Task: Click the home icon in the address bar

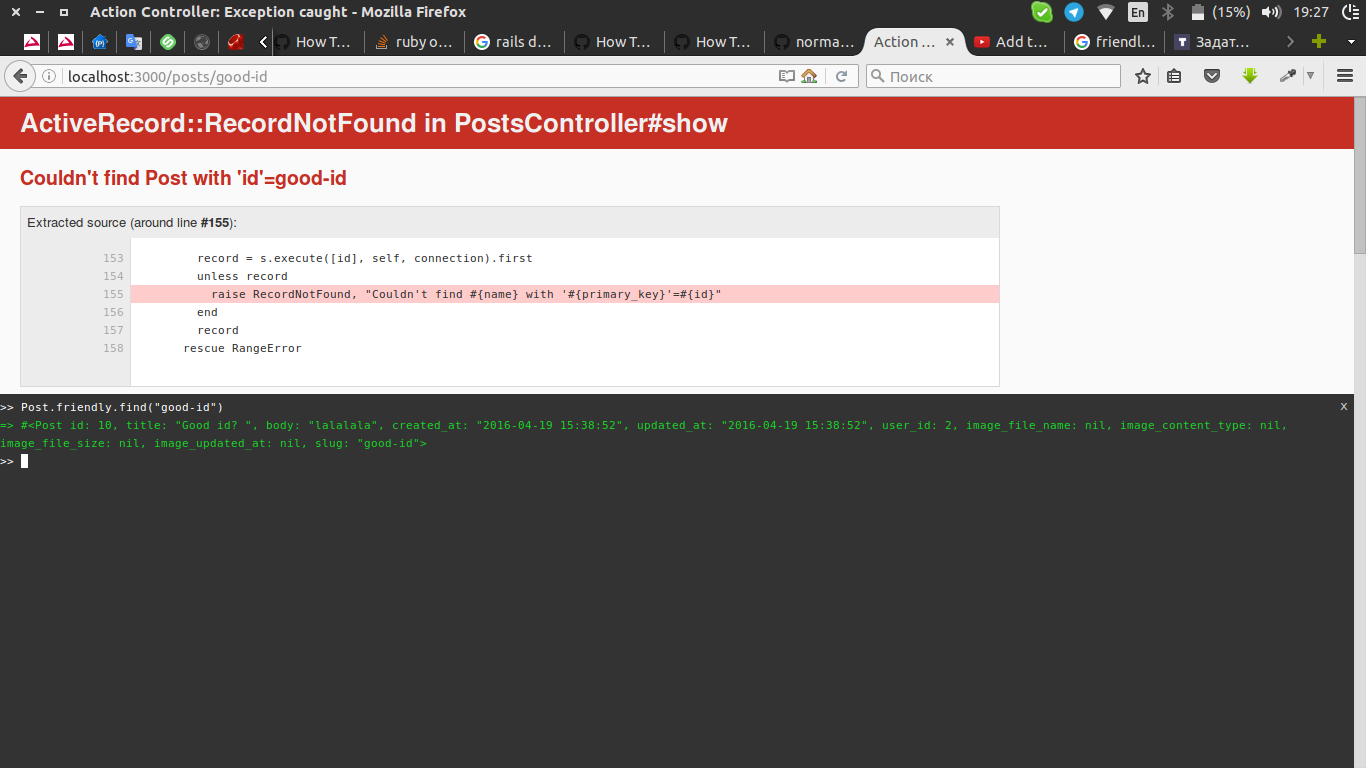Action: point(809,76)
